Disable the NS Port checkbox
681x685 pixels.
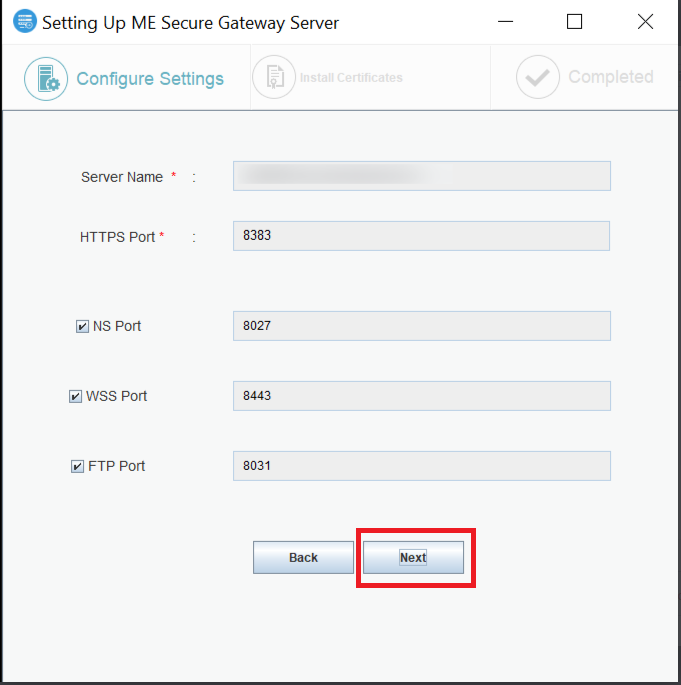(82, 327)
